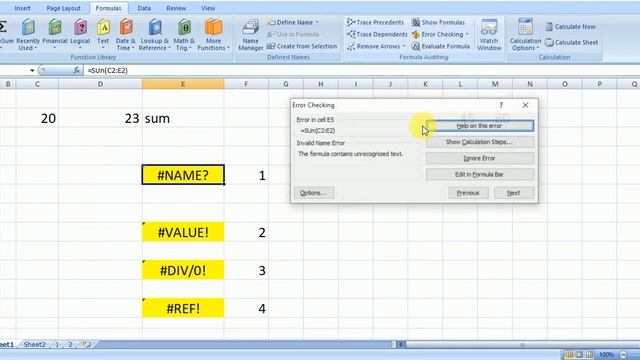The height and width of the screenshot is (360, 640).
Task: Select the #REF! cell
Action: [183, 308]
